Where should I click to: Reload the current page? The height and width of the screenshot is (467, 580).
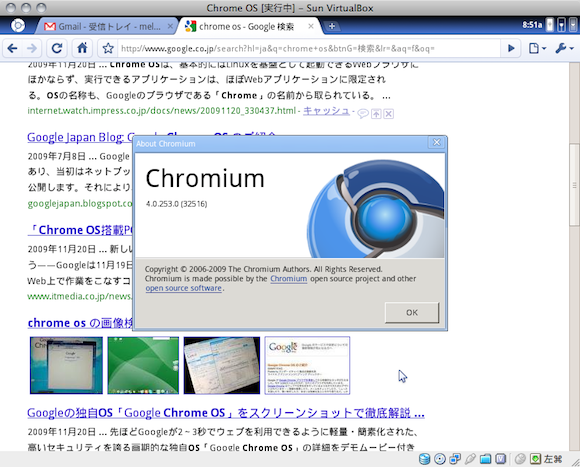point(57,48)
